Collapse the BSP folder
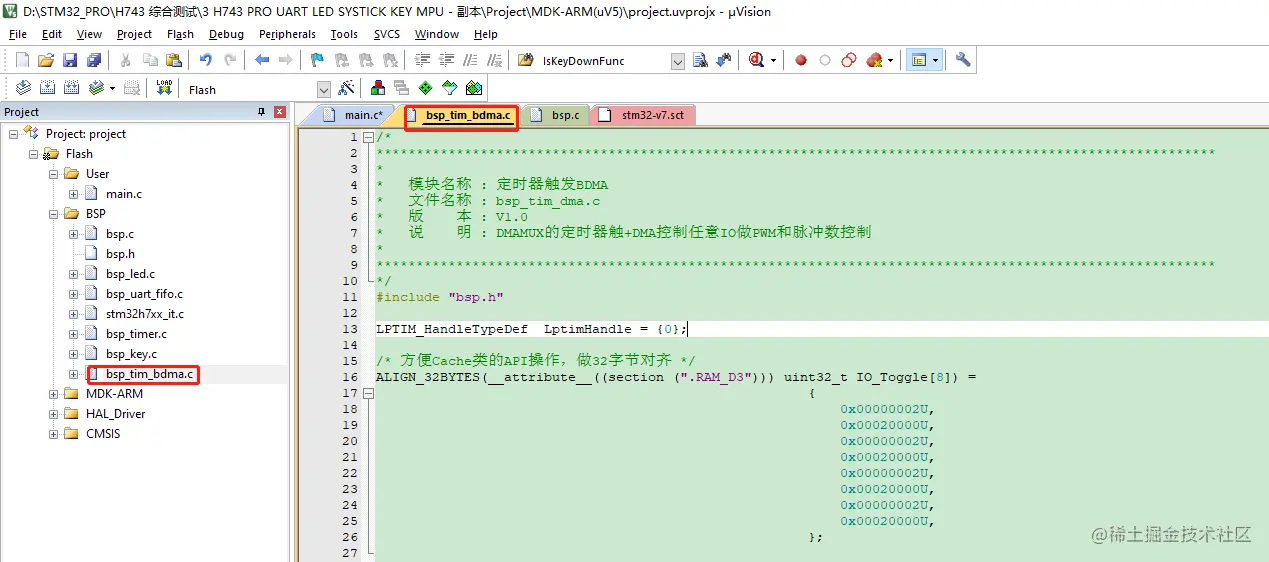 [54, 214]
